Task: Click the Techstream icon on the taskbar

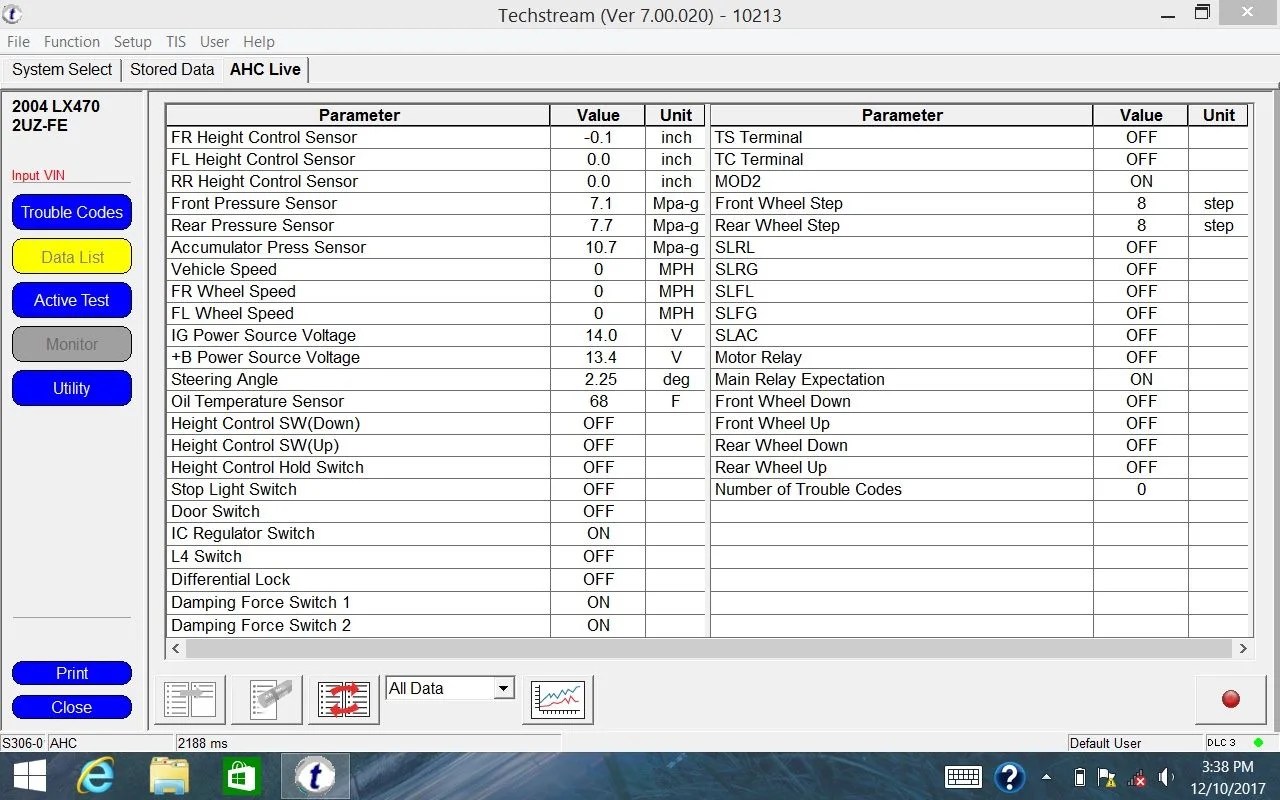Action: click(x=315, y=776)
